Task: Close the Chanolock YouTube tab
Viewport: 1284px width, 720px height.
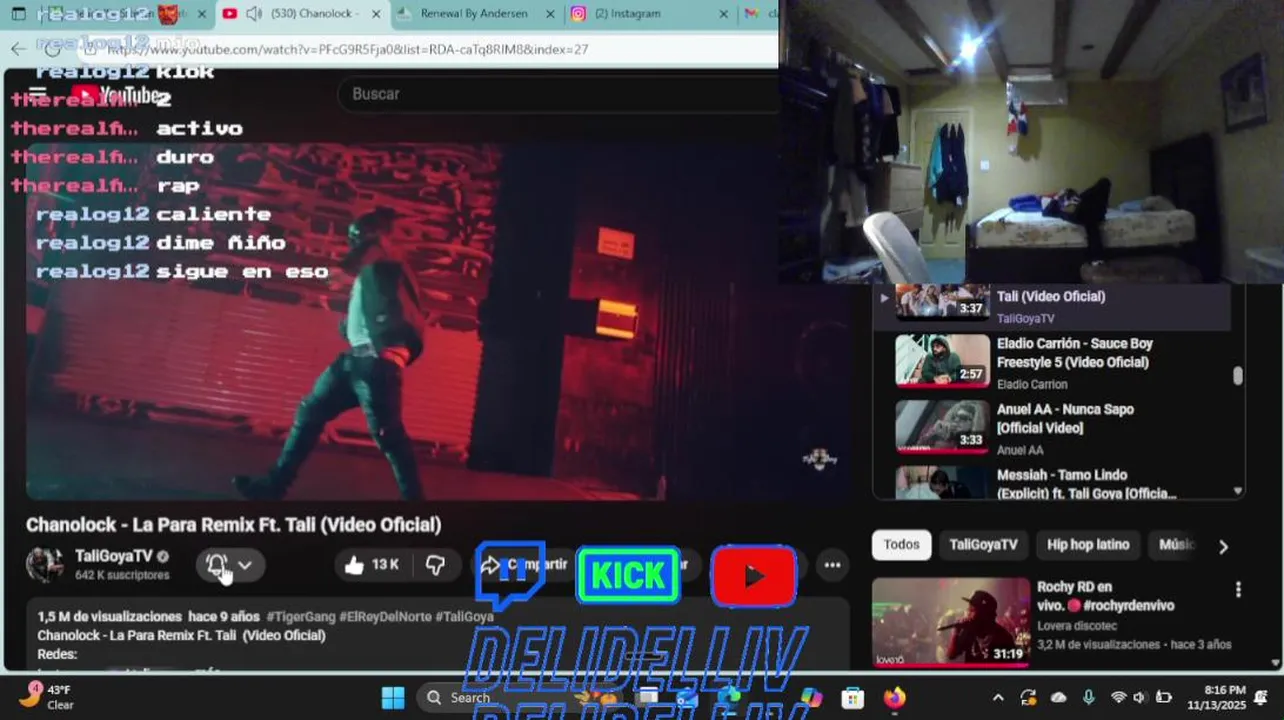Action: coord(376,14)
